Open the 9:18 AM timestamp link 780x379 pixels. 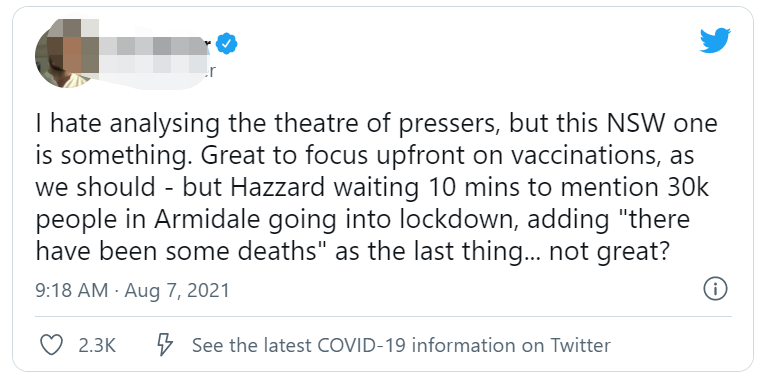coord(72,290)
